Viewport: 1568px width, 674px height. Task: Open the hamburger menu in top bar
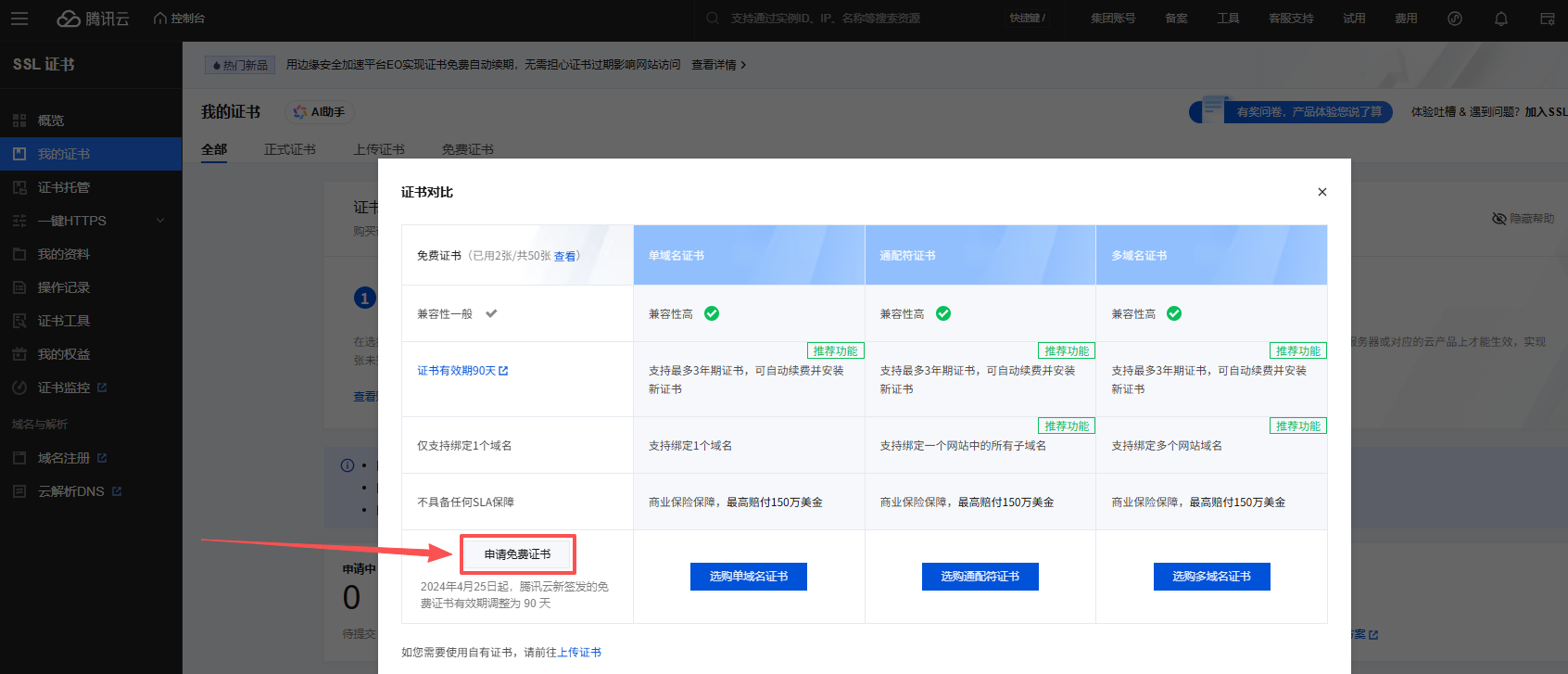(19, 19)
